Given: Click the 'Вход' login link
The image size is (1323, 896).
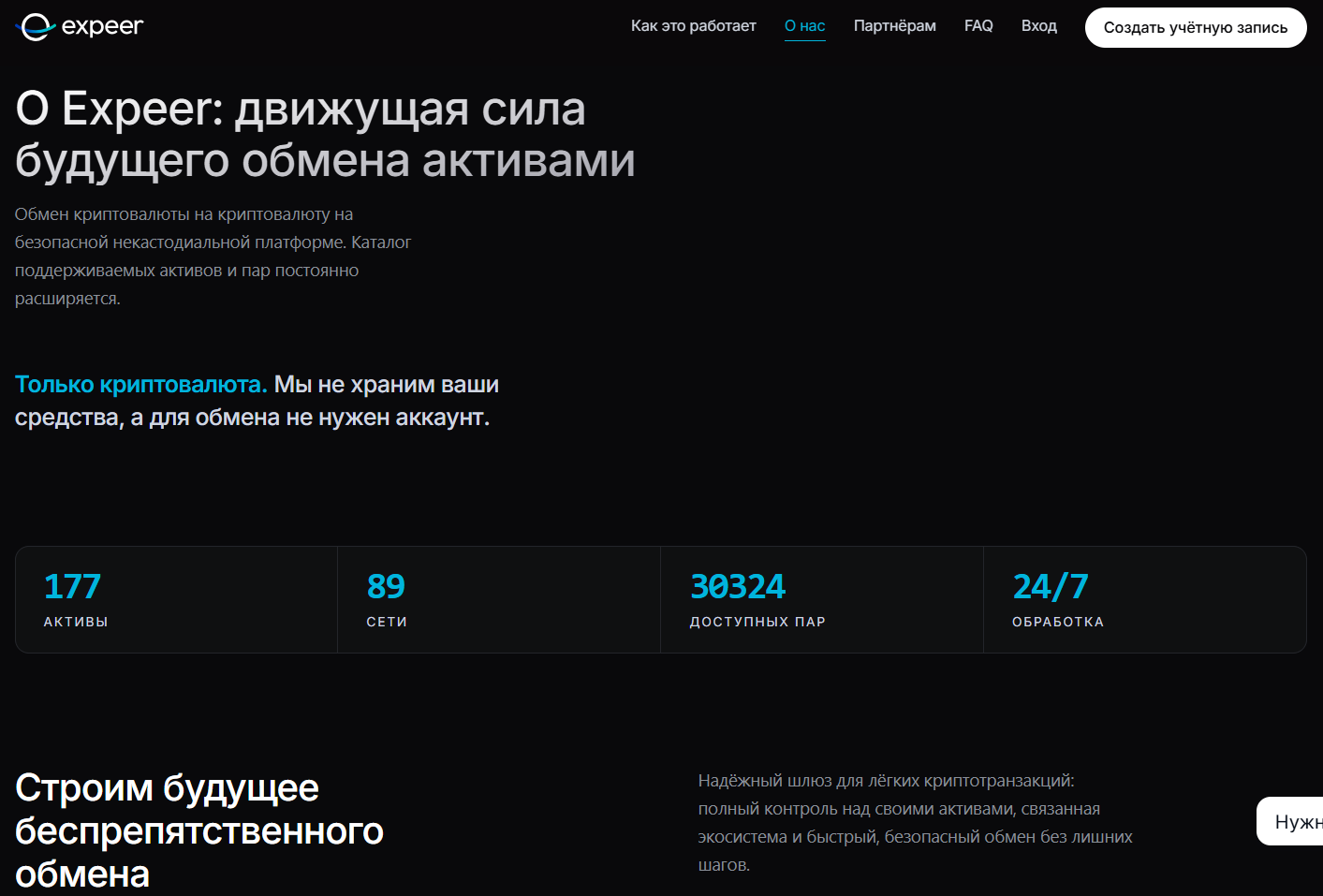Looking at the screenshot, I should coord(1039,26).
